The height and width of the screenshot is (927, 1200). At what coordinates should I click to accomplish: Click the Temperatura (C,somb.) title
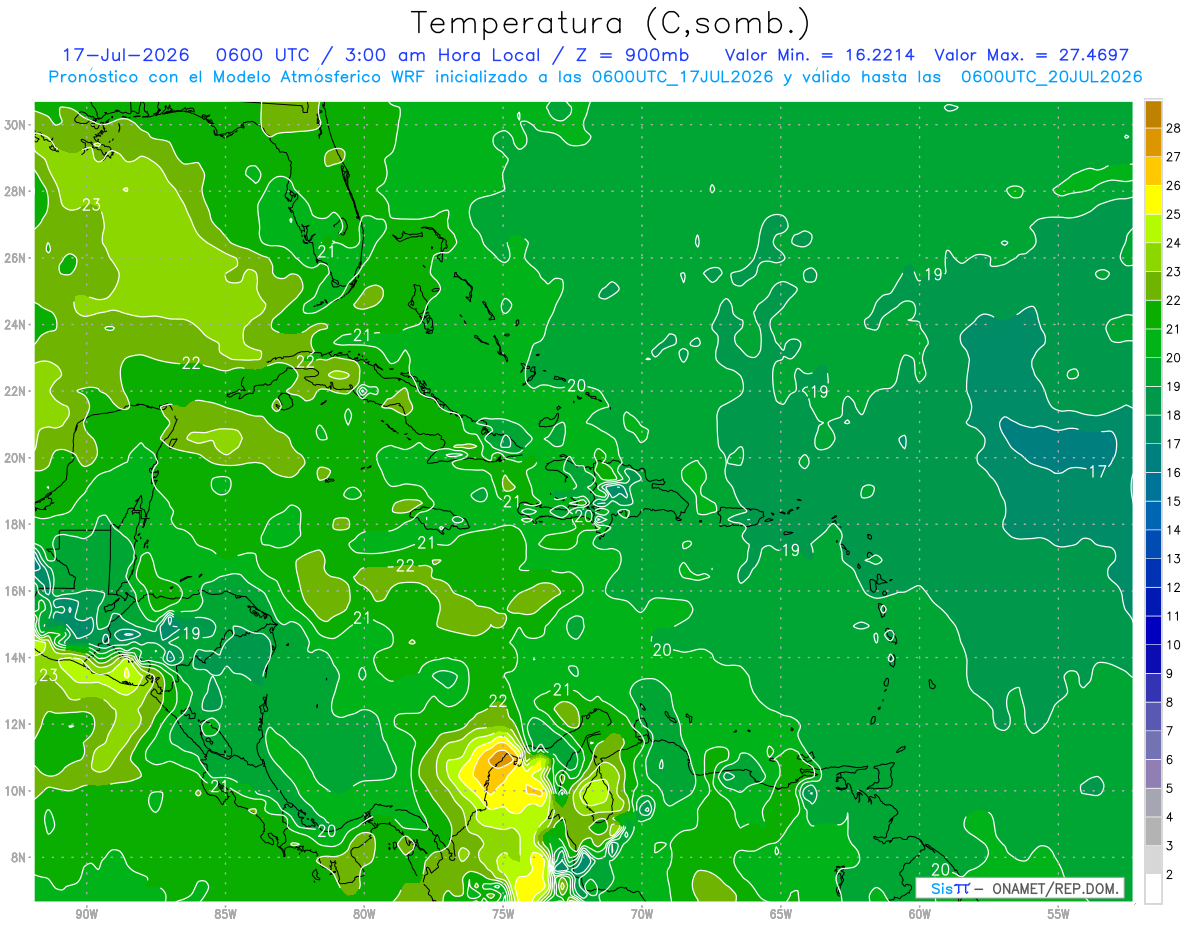coord(611,22)
